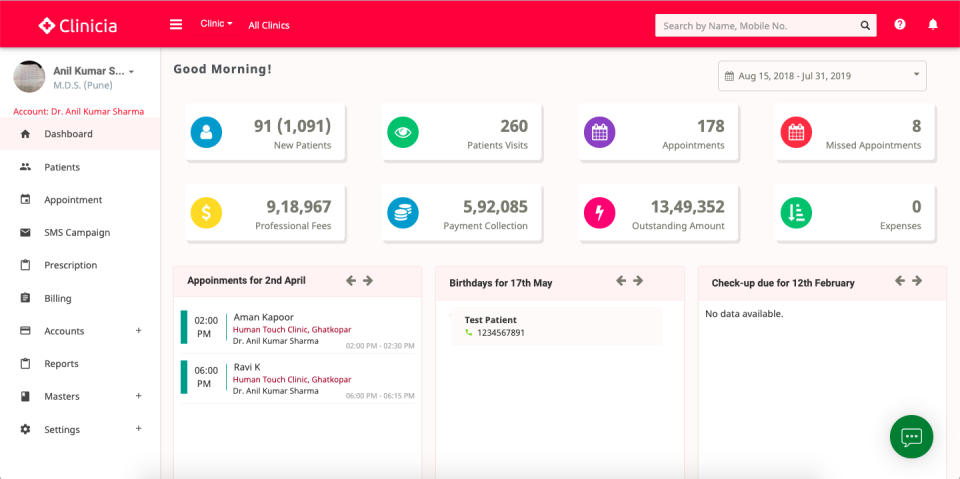Screen dimensions: 960x479
Task: Click the 06:00 PM - 06:15 PM time text
Action: click(380, 396)
